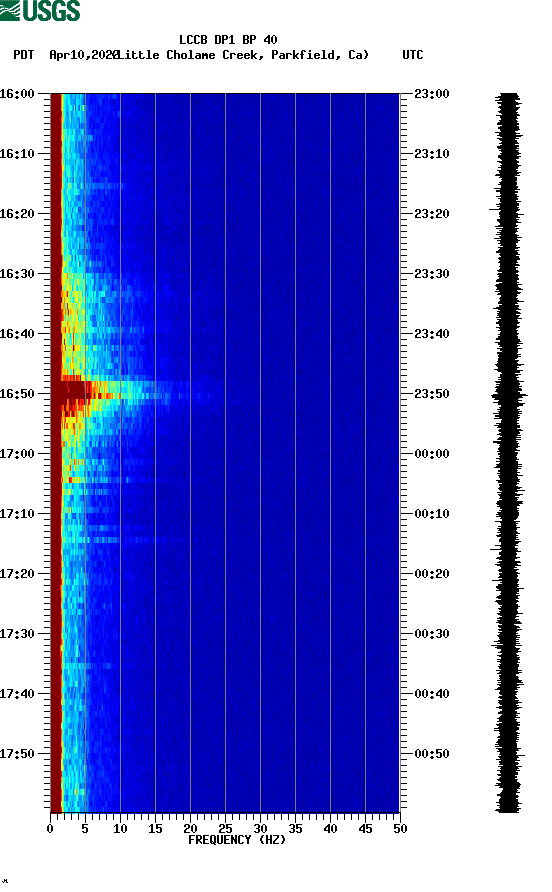Click the seismogram waveform trace on right
The image size is (552, 892).
click(508, 452)
